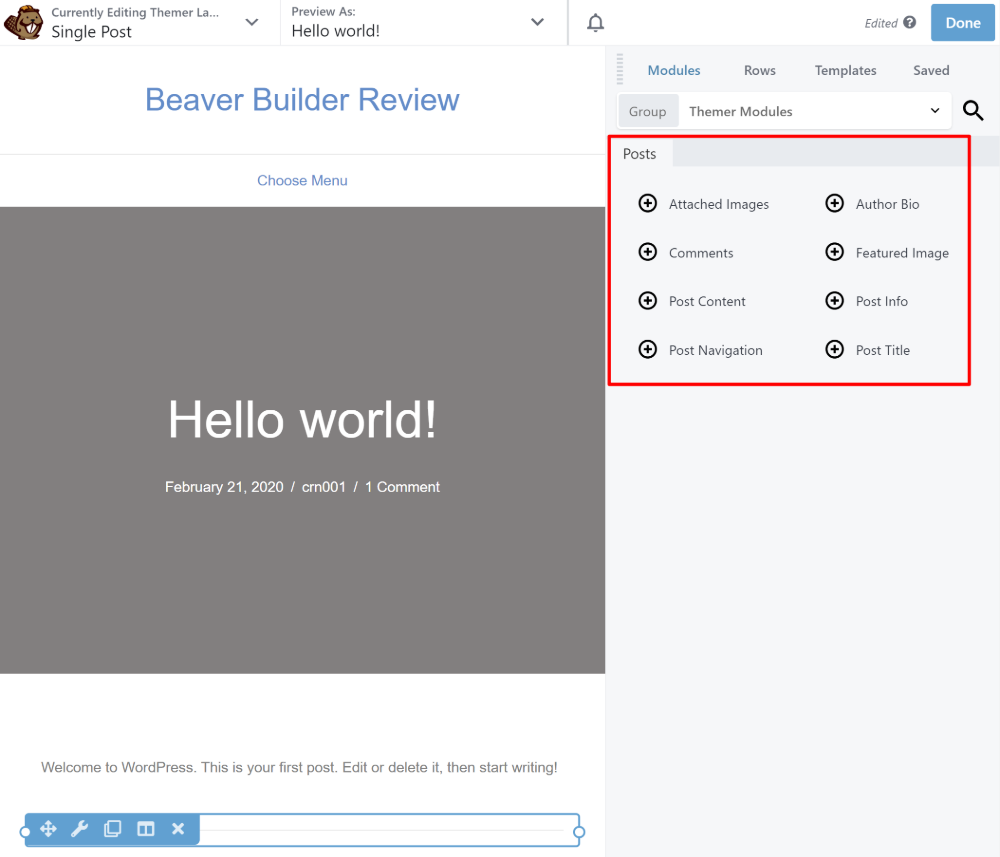Expand the Preview As dropdown chevron
This screenshot has height=857, width=1000.
(538, 22)
